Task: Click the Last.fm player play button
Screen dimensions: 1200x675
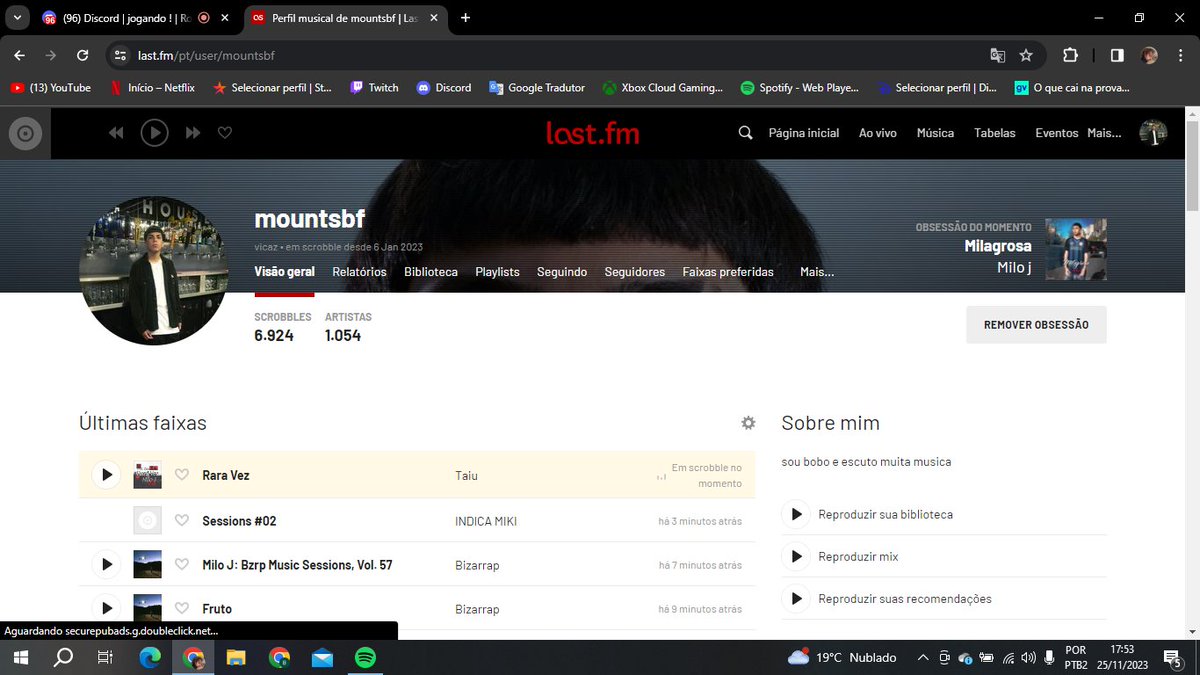Action: pyautogui.click(x=154, y=132)
